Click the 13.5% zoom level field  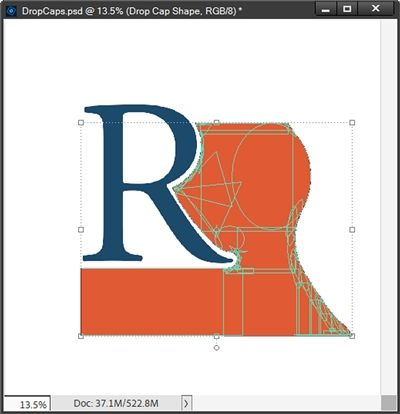point(27,404)
